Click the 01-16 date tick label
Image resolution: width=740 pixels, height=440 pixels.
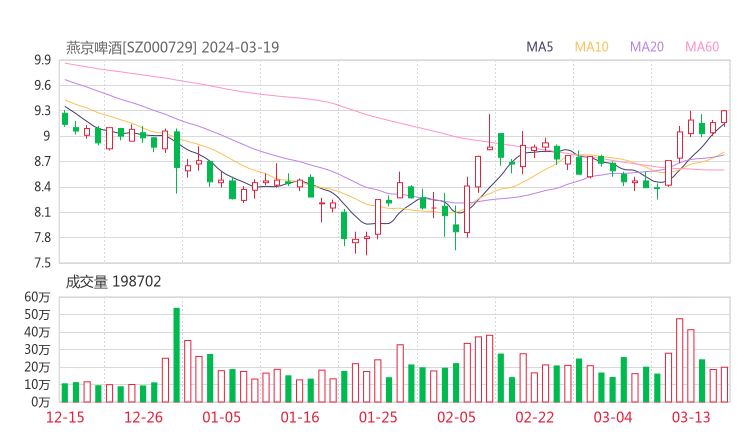pyautogui.click(x=300, y=417)
